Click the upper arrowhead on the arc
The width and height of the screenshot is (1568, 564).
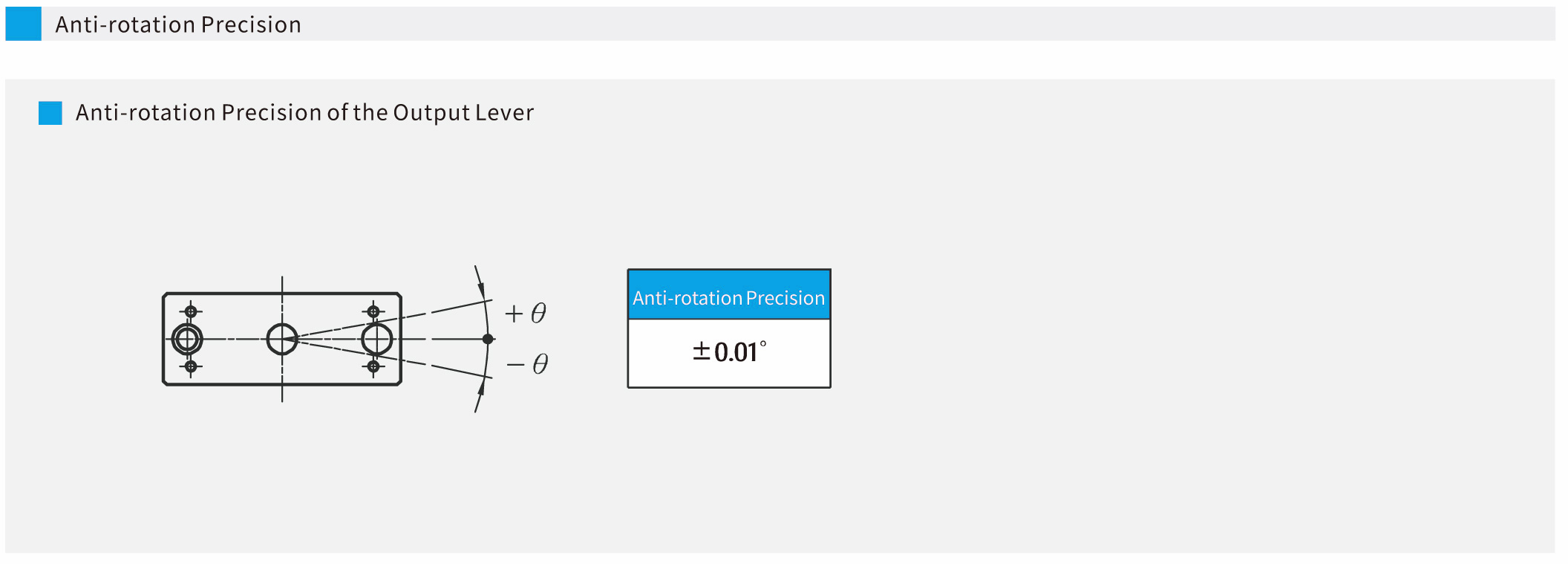tap(480, 288)
